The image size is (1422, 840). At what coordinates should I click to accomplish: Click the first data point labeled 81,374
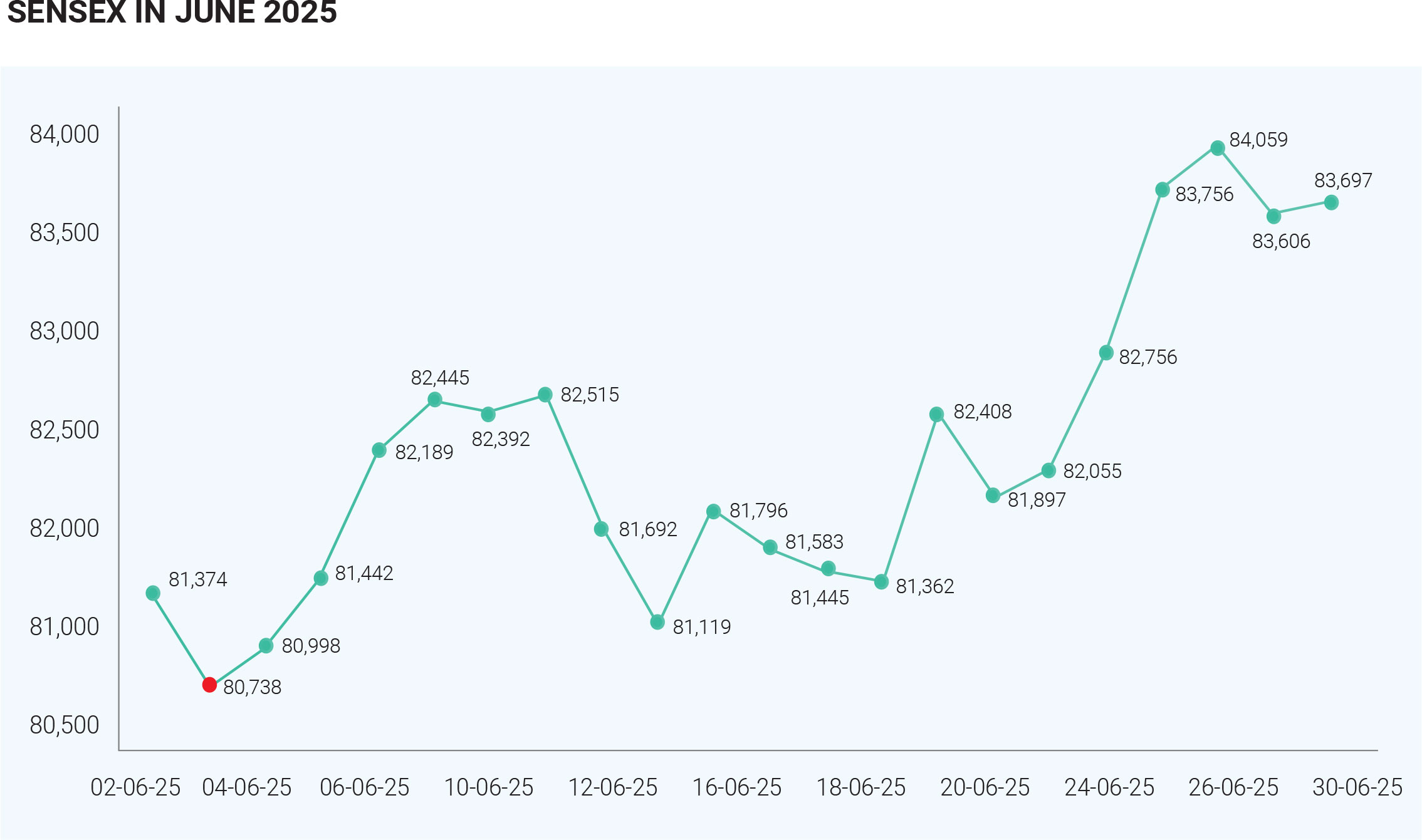click(153, 593)
